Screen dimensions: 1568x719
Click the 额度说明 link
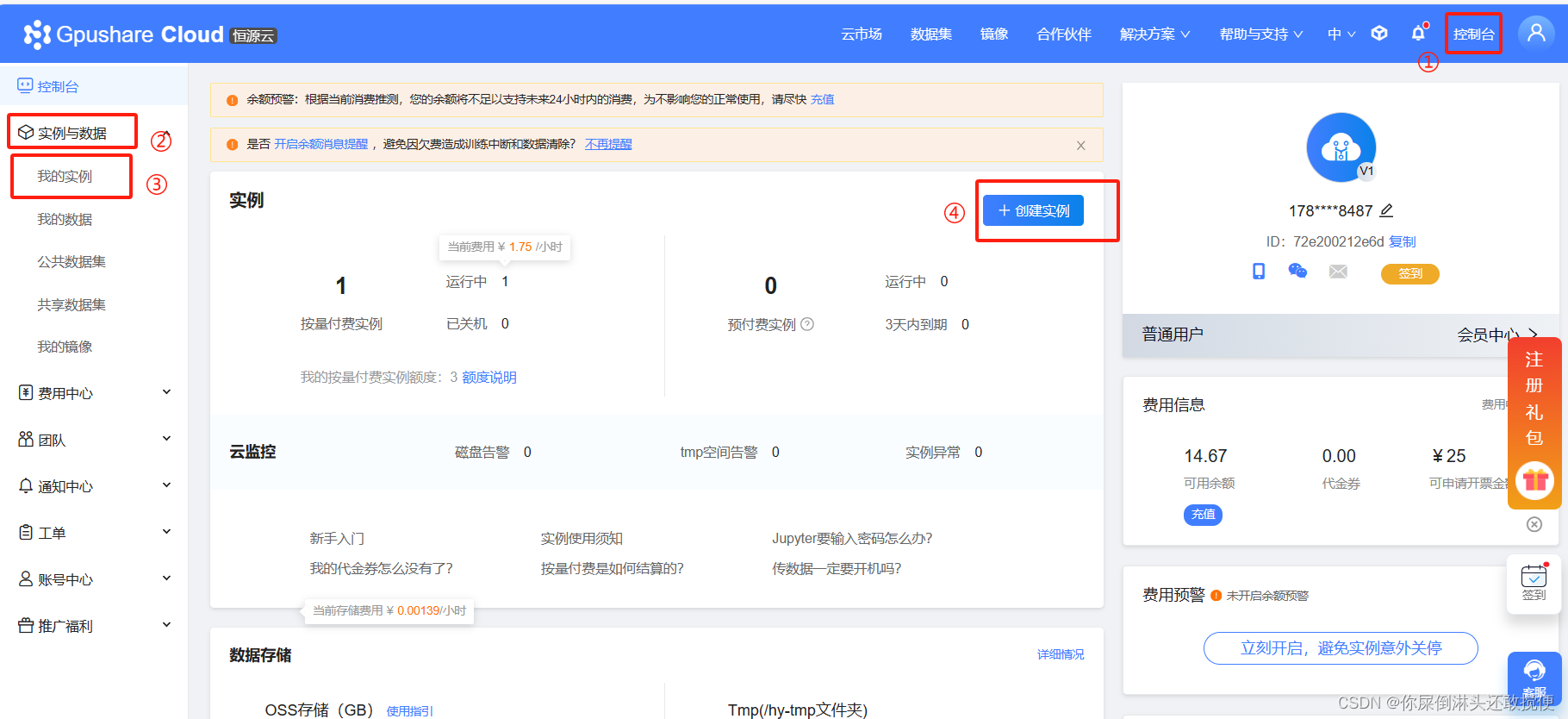(x=489, y=377)
